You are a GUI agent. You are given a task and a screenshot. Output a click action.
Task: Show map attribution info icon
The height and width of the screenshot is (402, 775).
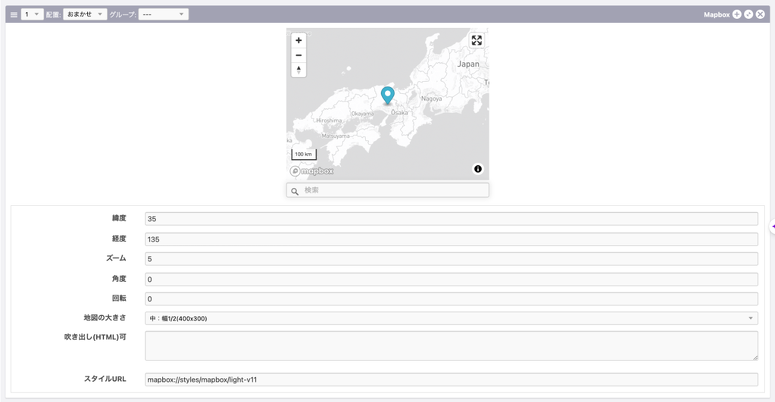[x=478, y=169]
